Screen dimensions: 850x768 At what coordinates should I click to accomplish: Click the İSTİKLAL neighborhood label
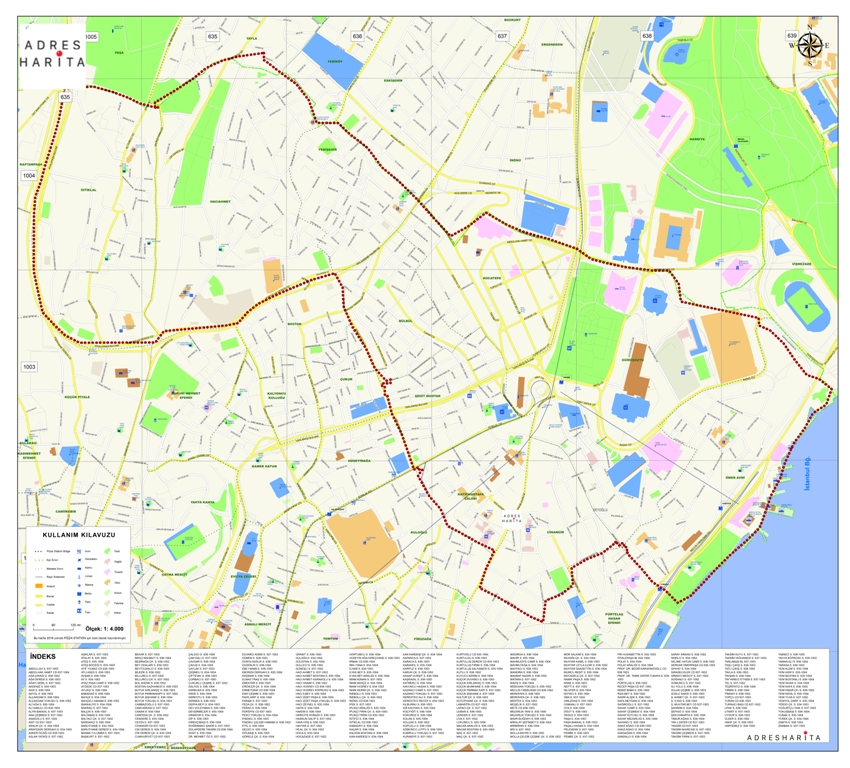(88, 189)
